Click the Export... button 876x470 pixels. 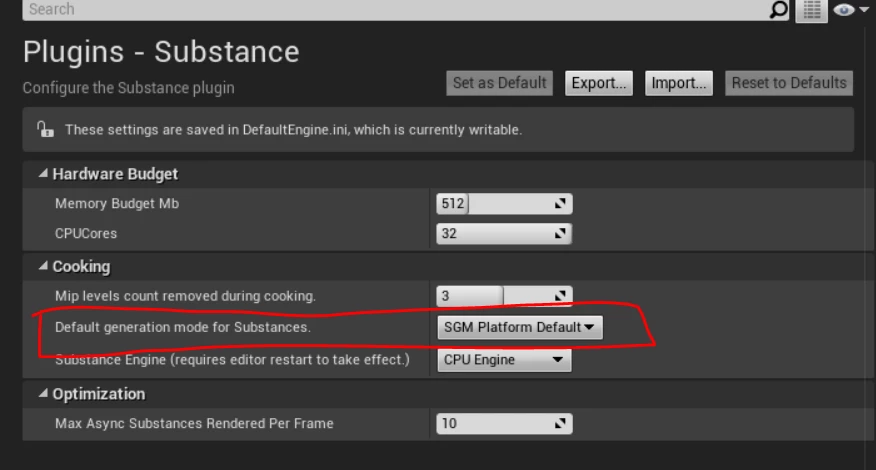[x=599, y=83]
